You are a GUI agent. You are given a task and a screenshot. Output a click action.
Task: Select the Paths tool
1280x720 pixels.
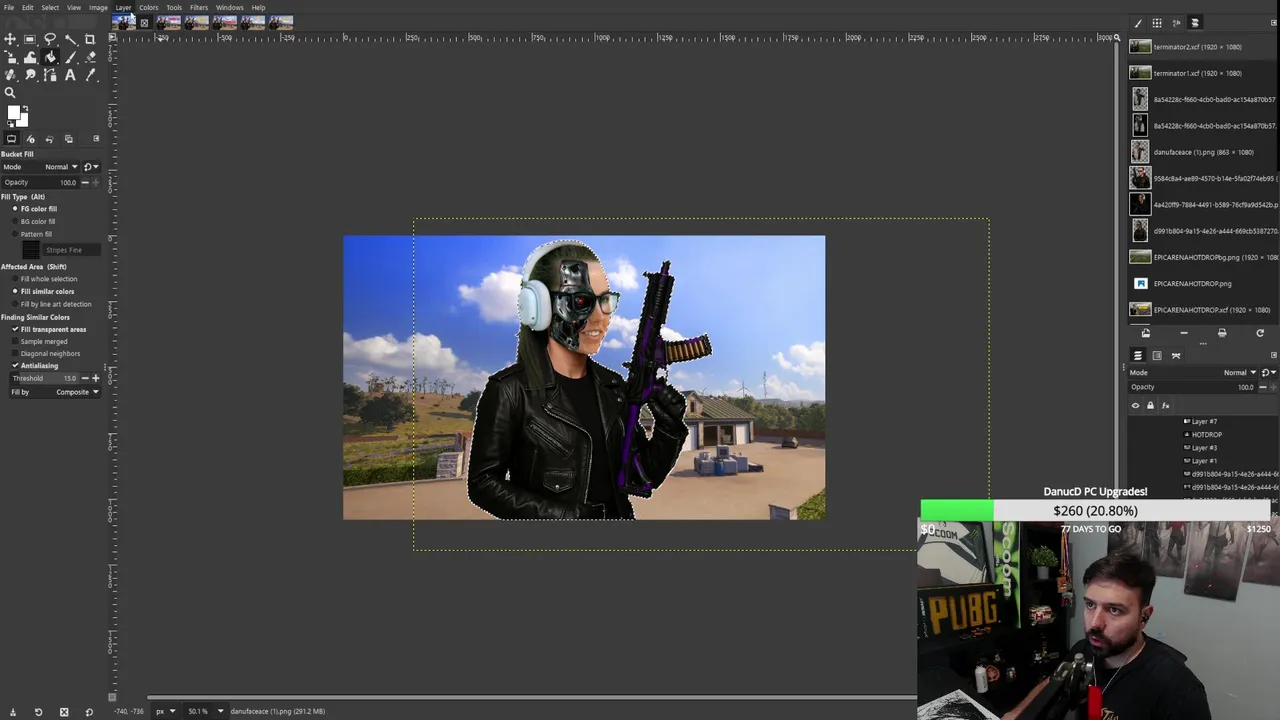50,74
